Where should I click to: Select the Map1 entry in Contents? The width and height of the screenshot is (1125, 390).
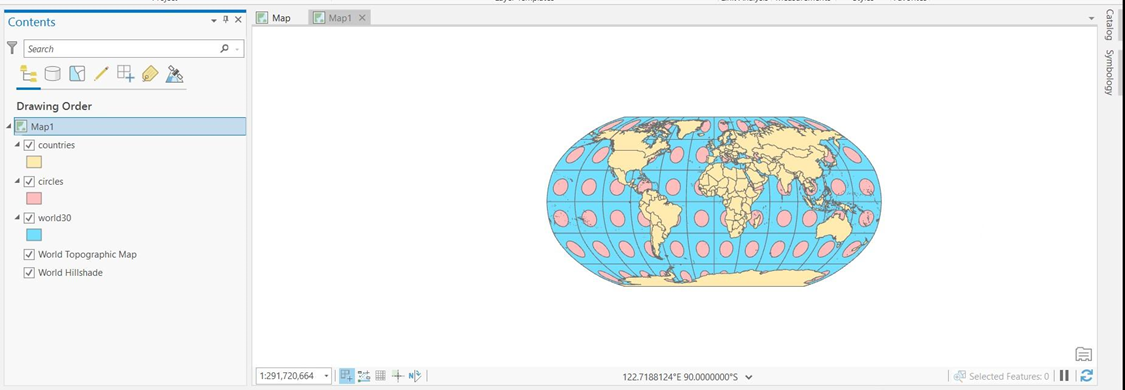pyautogui.click(x=130, y=126)
